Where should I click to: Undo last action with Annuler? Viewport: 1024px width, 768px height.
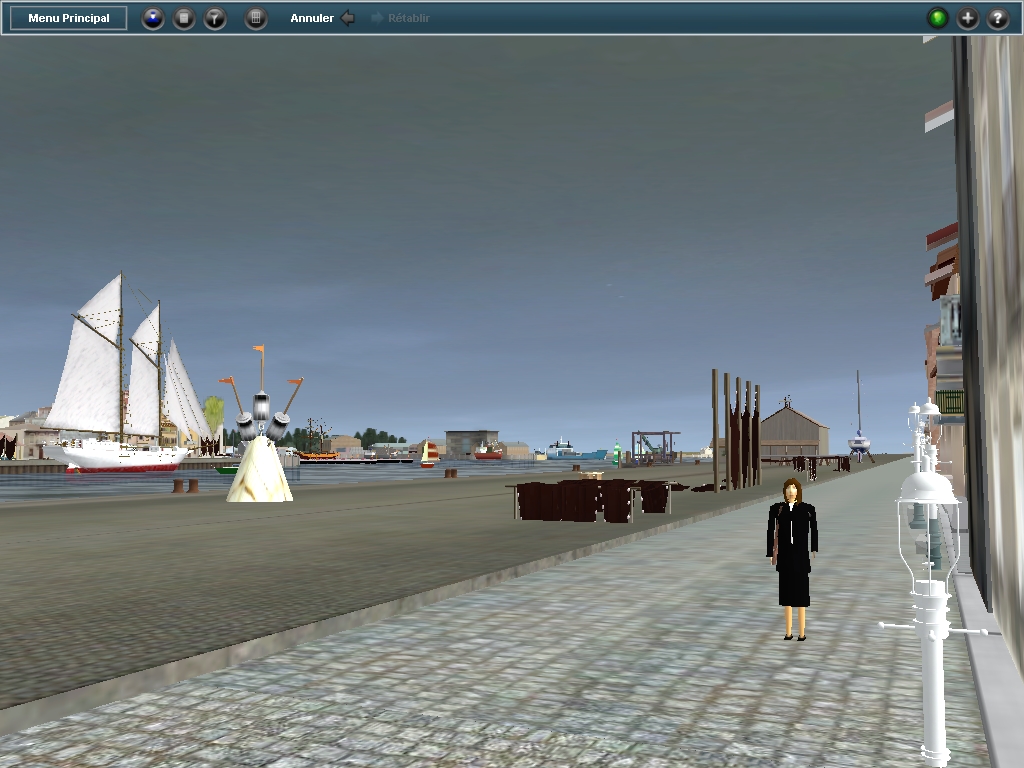323,18
